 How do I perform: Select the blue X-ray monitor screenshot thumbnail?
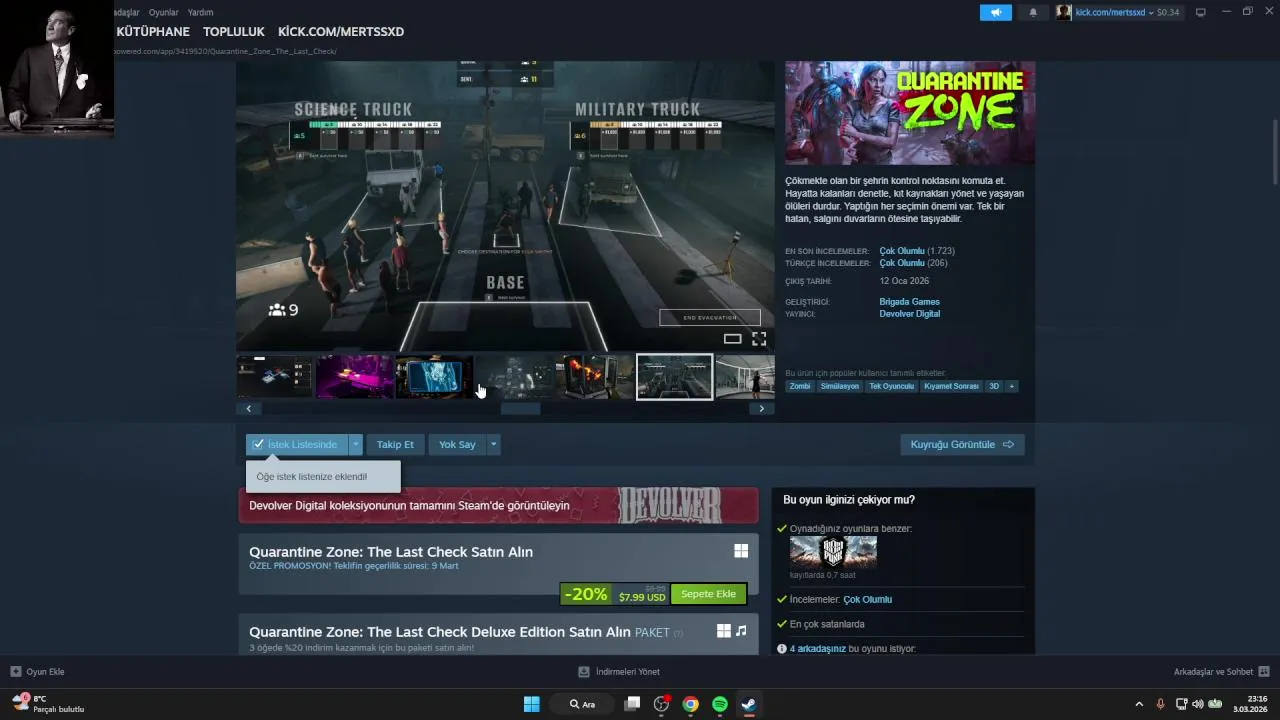click(435, 377)
